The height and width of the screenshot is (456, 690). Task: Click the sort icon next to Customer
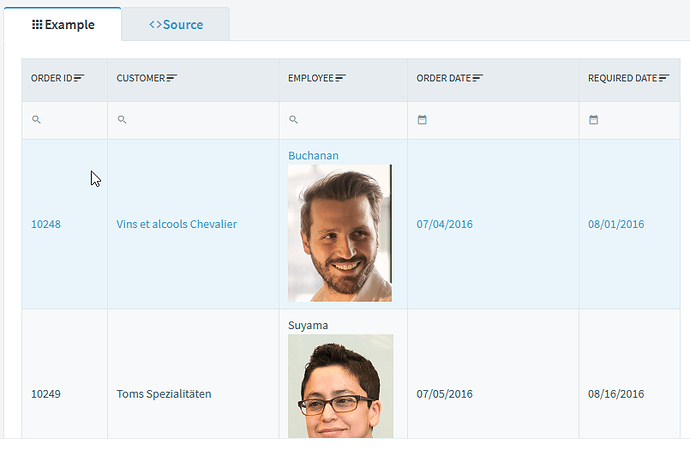(172, 78)
